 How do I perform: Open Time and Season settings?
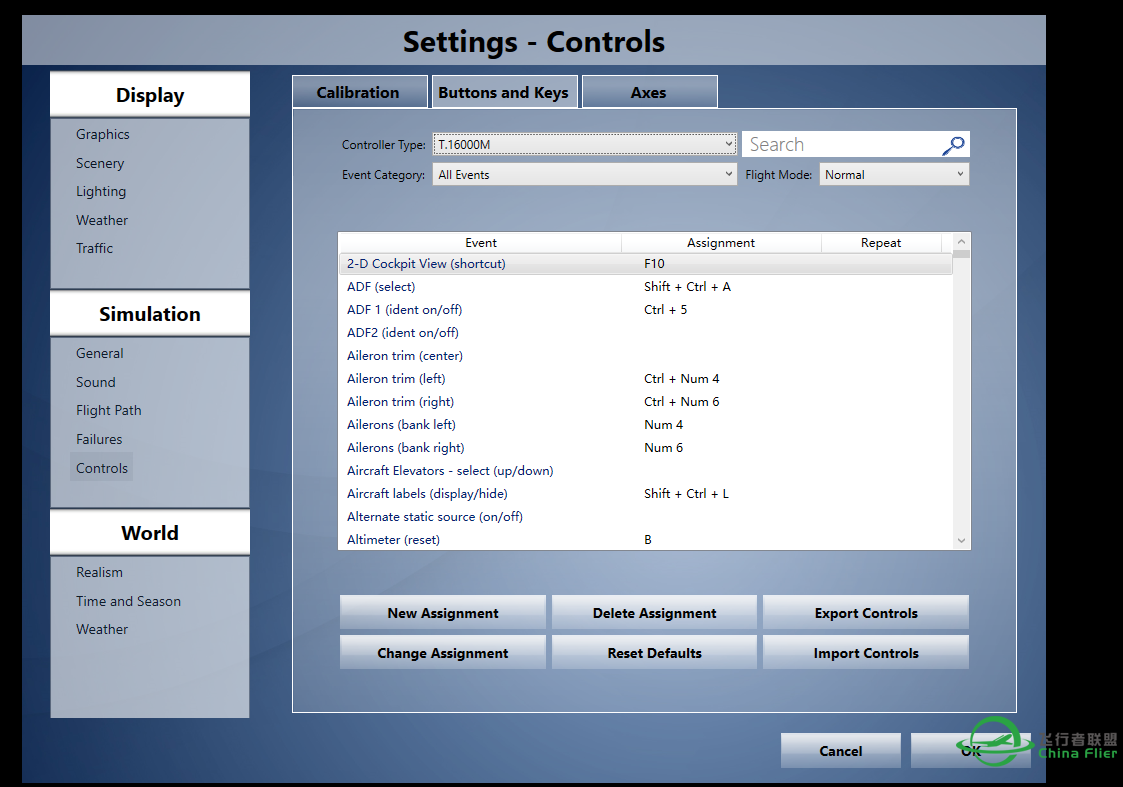[x=128, y=601]
